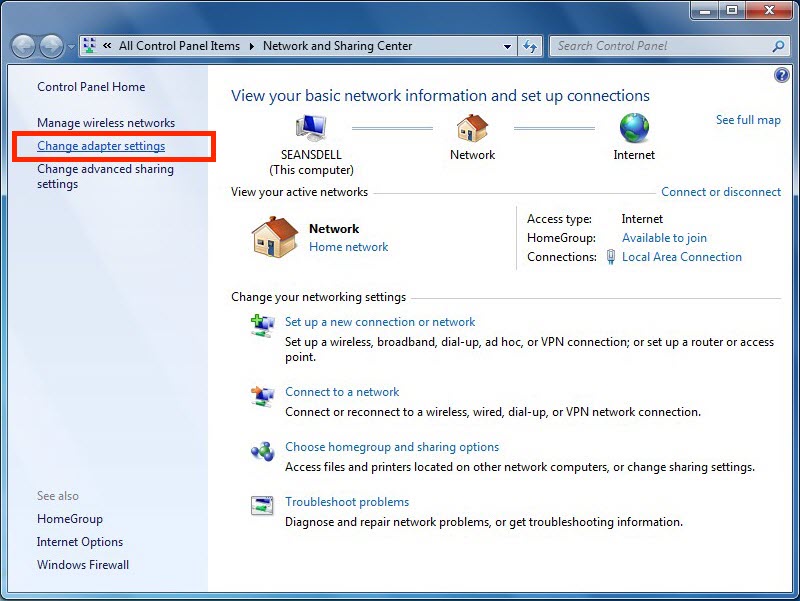Click the refresh button beside address bar
800x601 pixels.
click(x=530, y=46)
